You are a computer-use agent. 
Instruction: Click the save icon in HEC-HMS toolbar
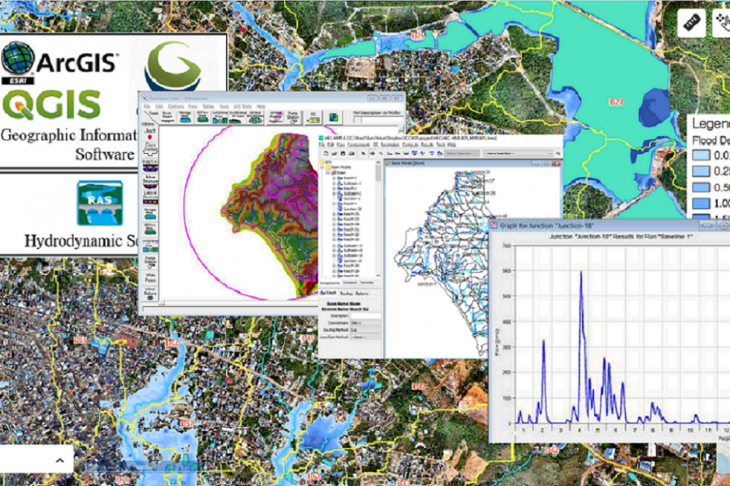343,154
